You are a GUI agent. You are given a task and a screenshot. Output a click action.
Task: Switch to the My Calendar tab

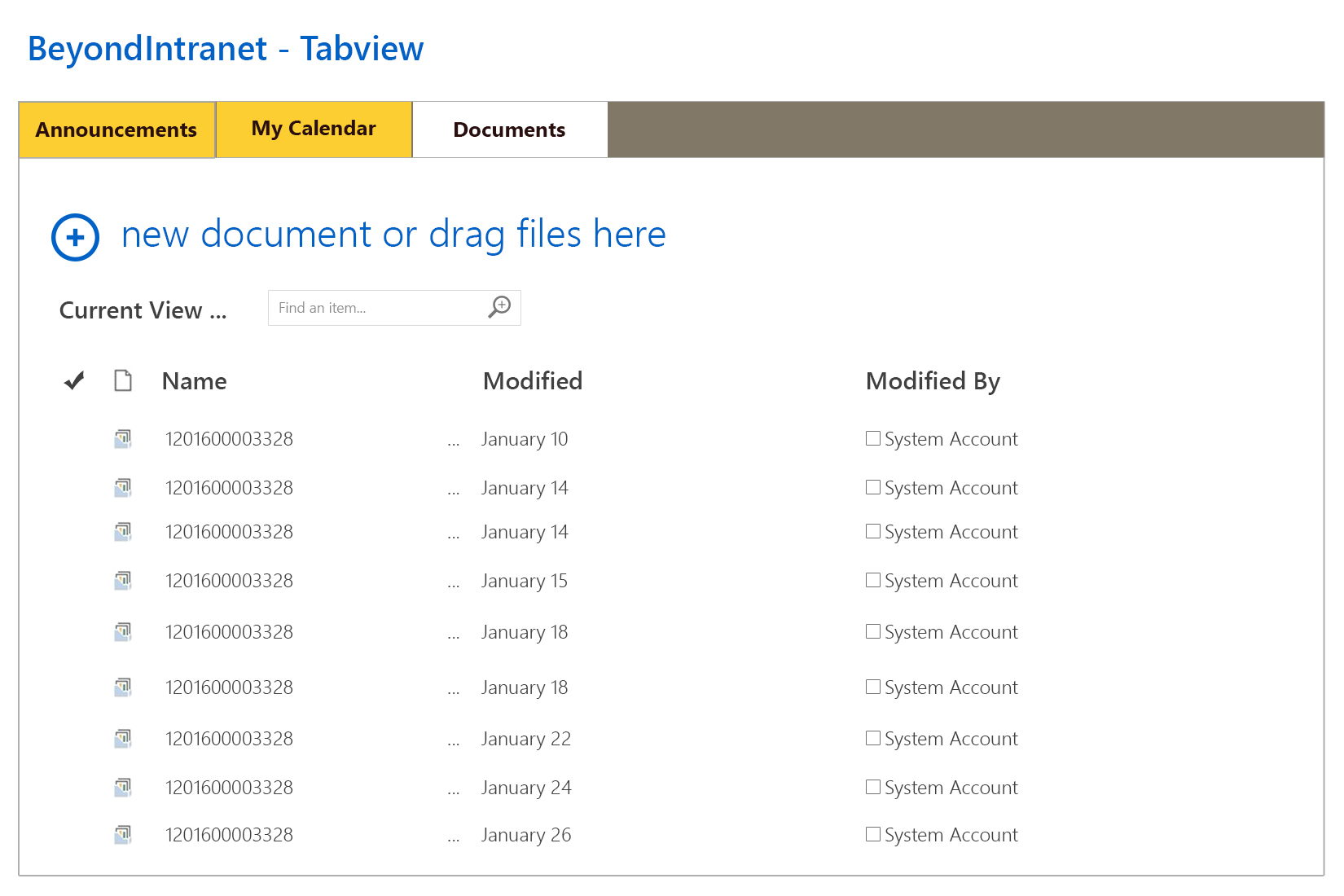click(314, 129)
